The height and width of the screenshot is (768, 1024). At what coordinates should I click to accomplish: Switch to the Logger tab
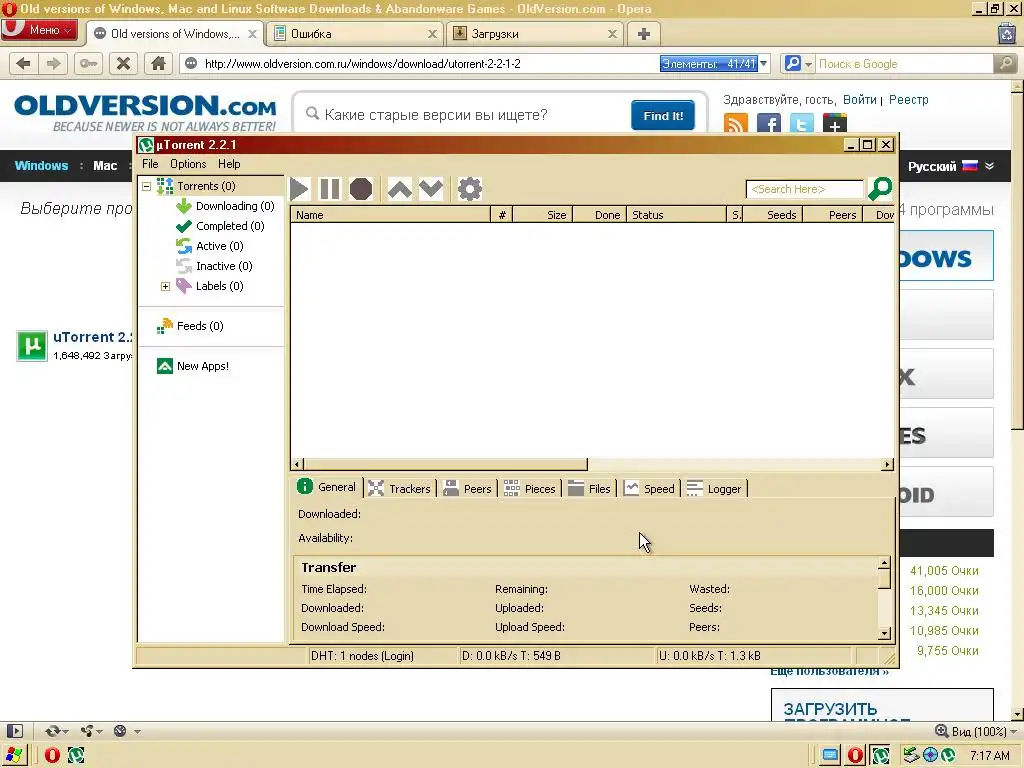pyautogui.click(x=714, y=488)
